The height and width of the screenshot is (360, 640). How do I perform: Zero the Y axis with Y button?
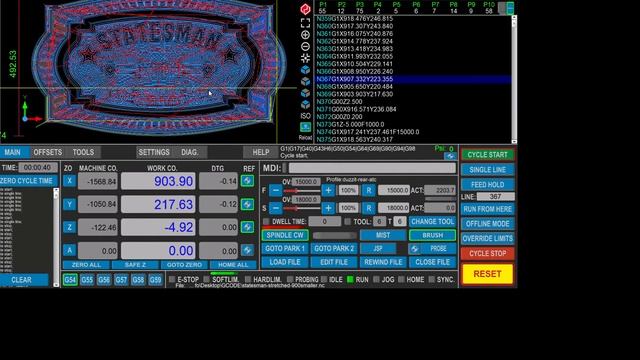[x=69, y=204]
